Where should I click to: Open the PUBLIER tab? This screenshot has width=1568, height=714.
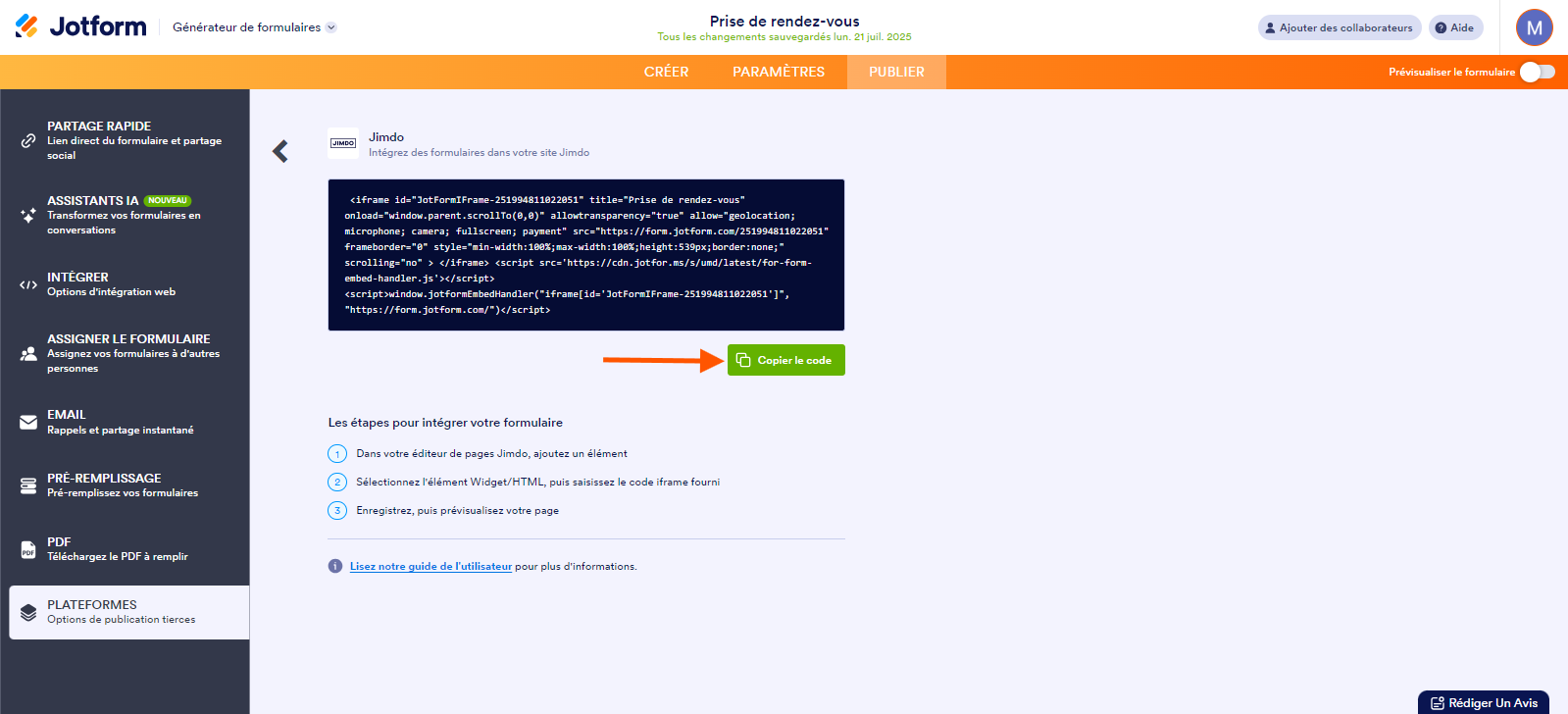896,72
